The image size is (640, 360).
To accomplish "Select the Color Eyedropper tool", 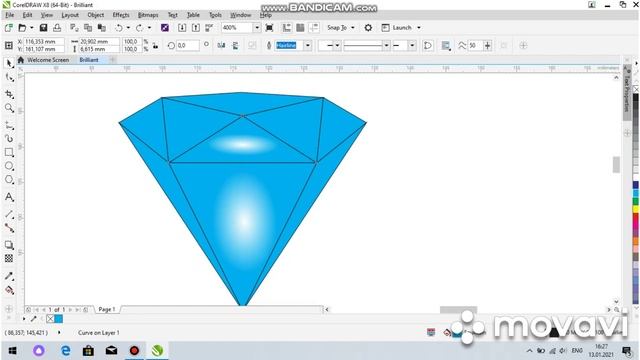I will click(9, 276).
